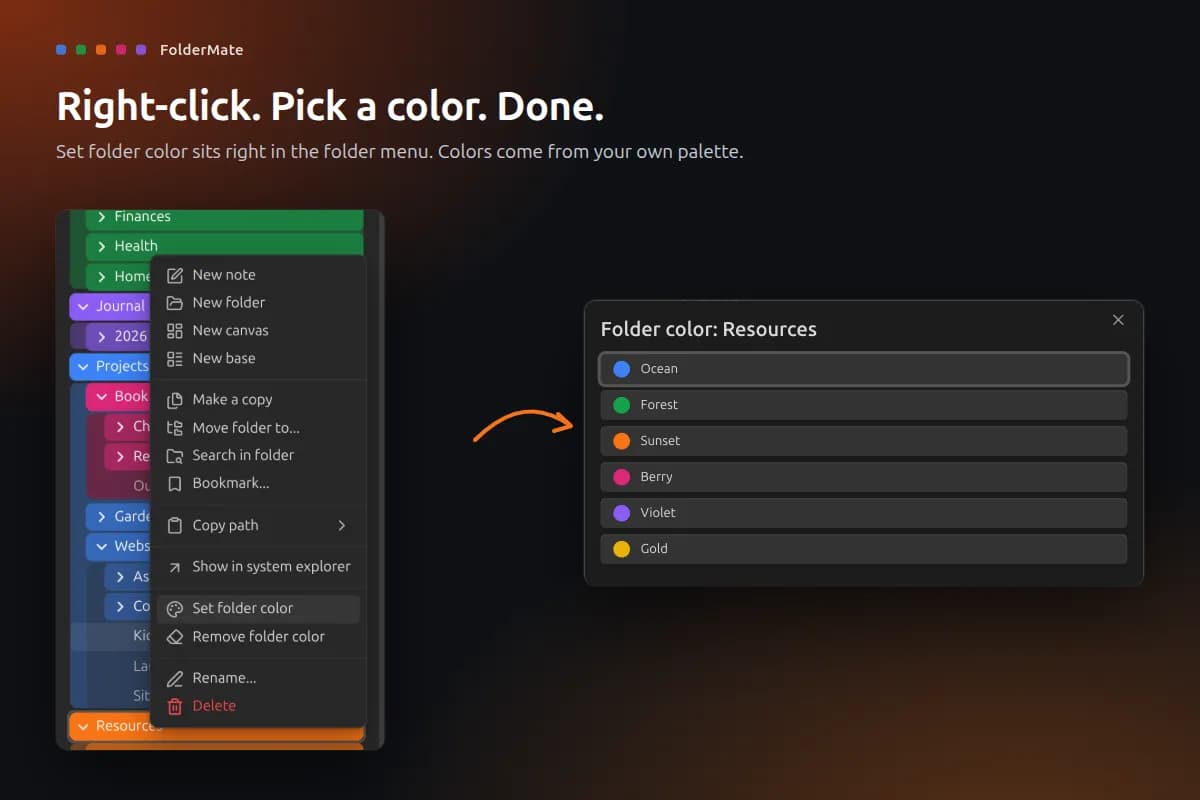The image size is (1200, 800).
Task: Collapse the Projects folder chevron
Action: coord(83,366)
